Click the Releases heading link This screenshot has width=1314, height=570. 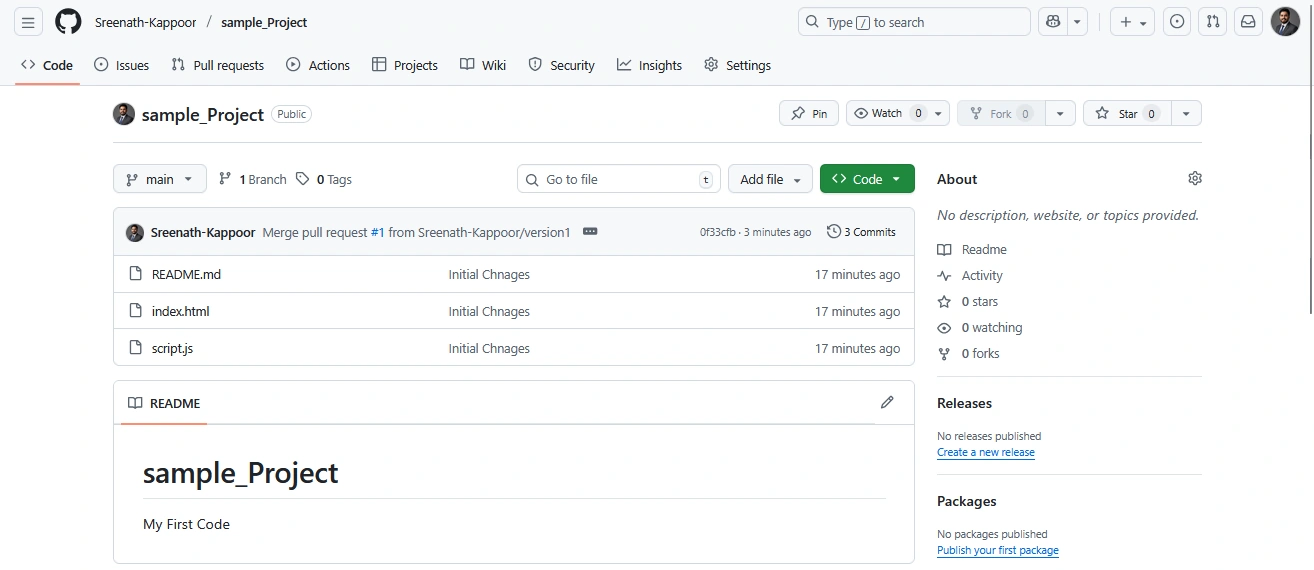click(x=964, y=403)
